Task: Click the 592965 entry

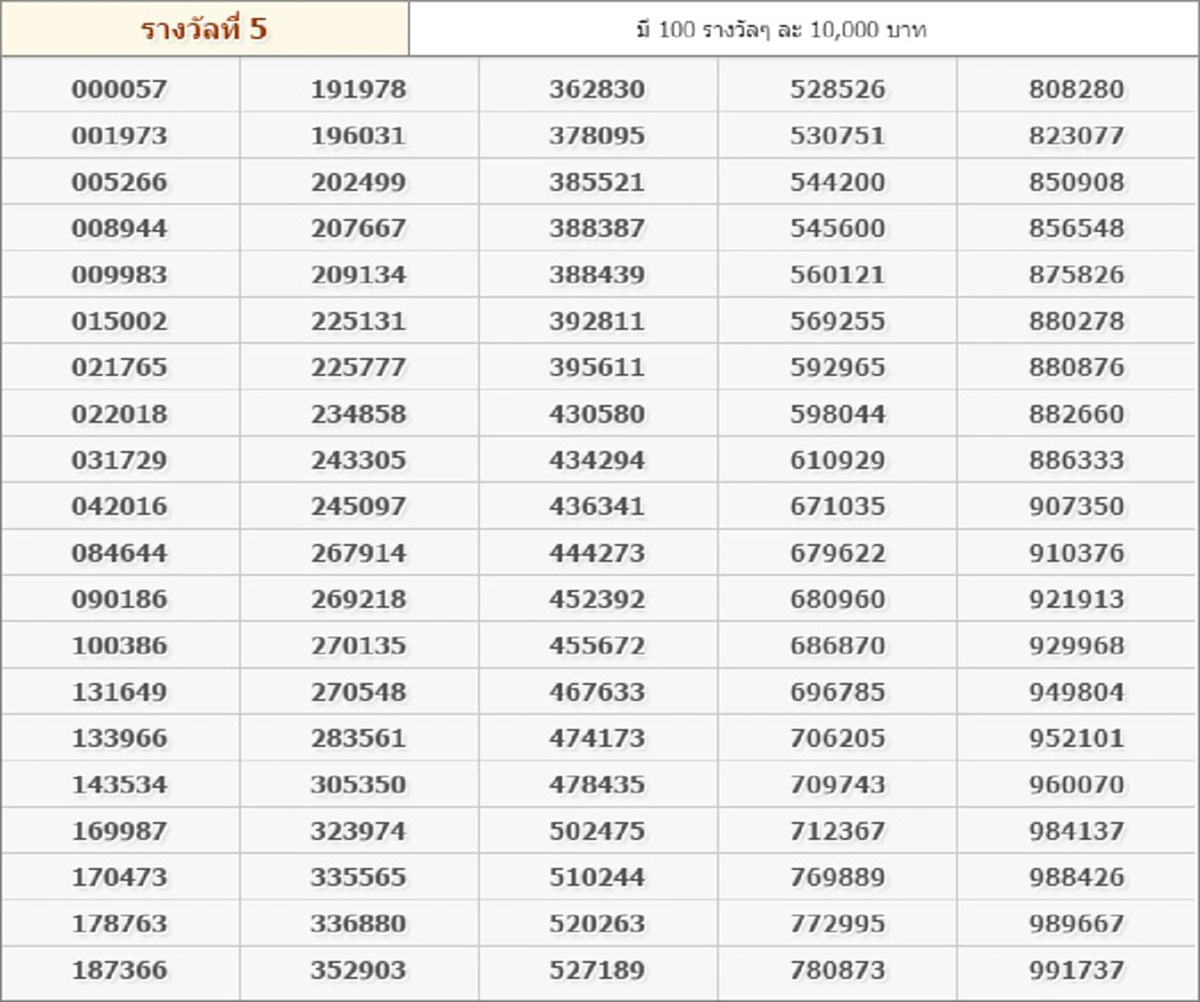Action: point(837,367)
